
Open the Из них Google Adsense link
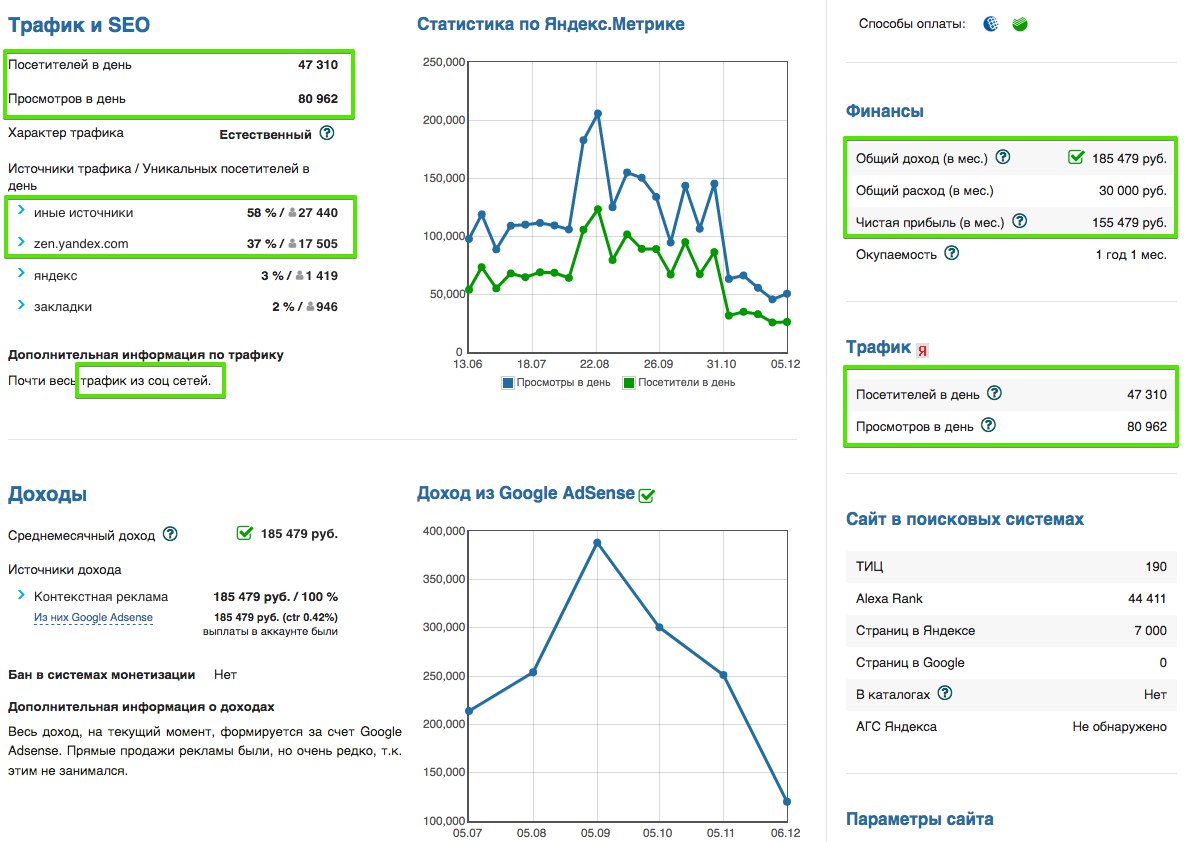tap(93, 618)
